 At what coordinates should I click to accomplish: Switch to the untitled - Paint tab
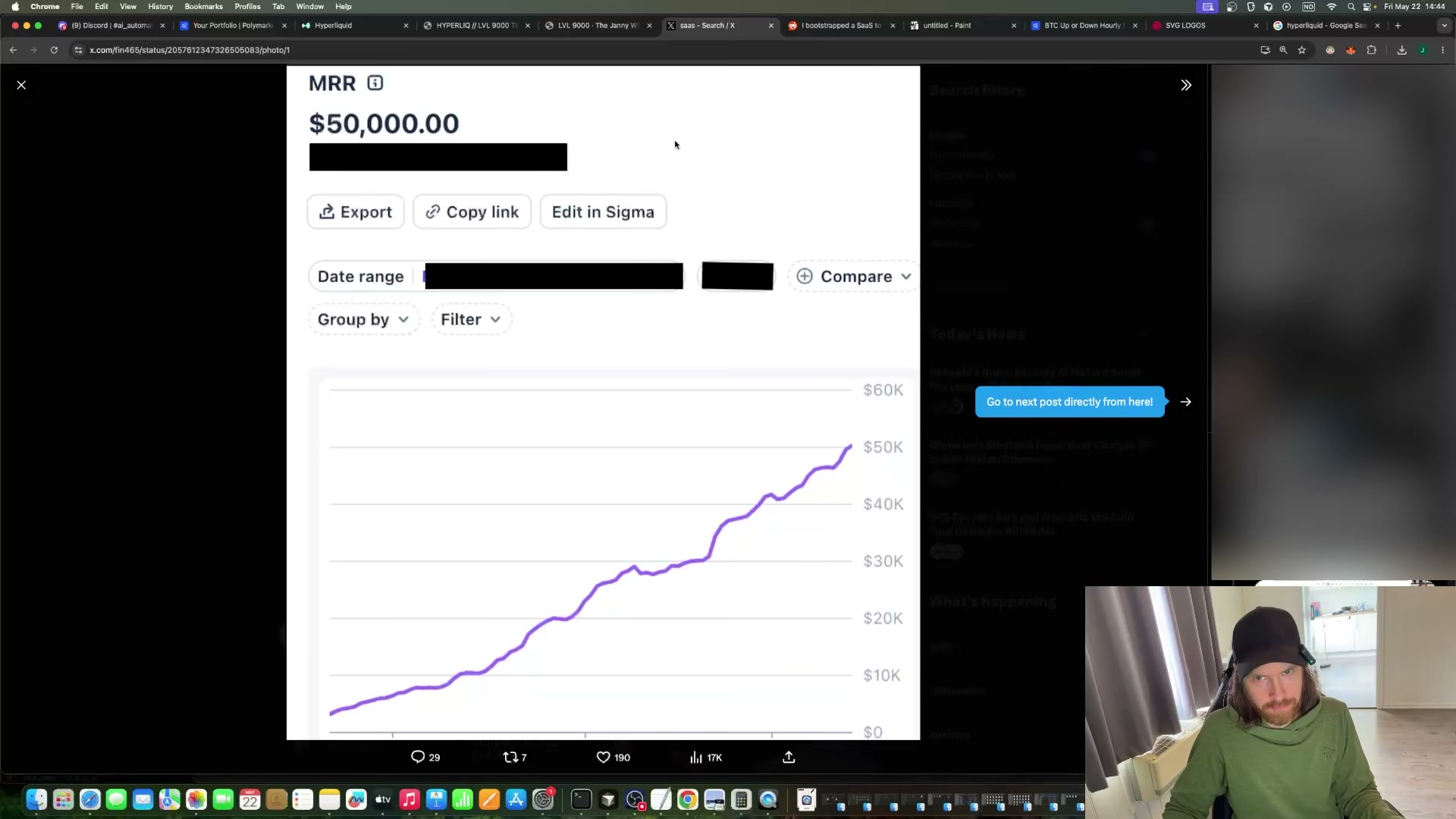coord(962,25)
